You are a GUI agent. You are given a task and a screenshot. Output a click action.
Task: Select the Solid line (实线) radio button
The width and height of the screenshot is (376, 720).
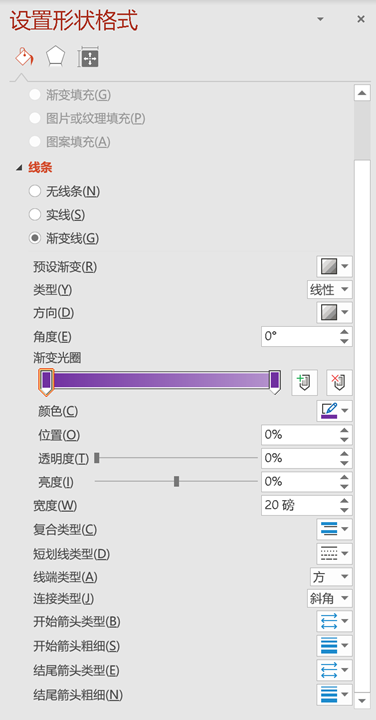[35, 214]
